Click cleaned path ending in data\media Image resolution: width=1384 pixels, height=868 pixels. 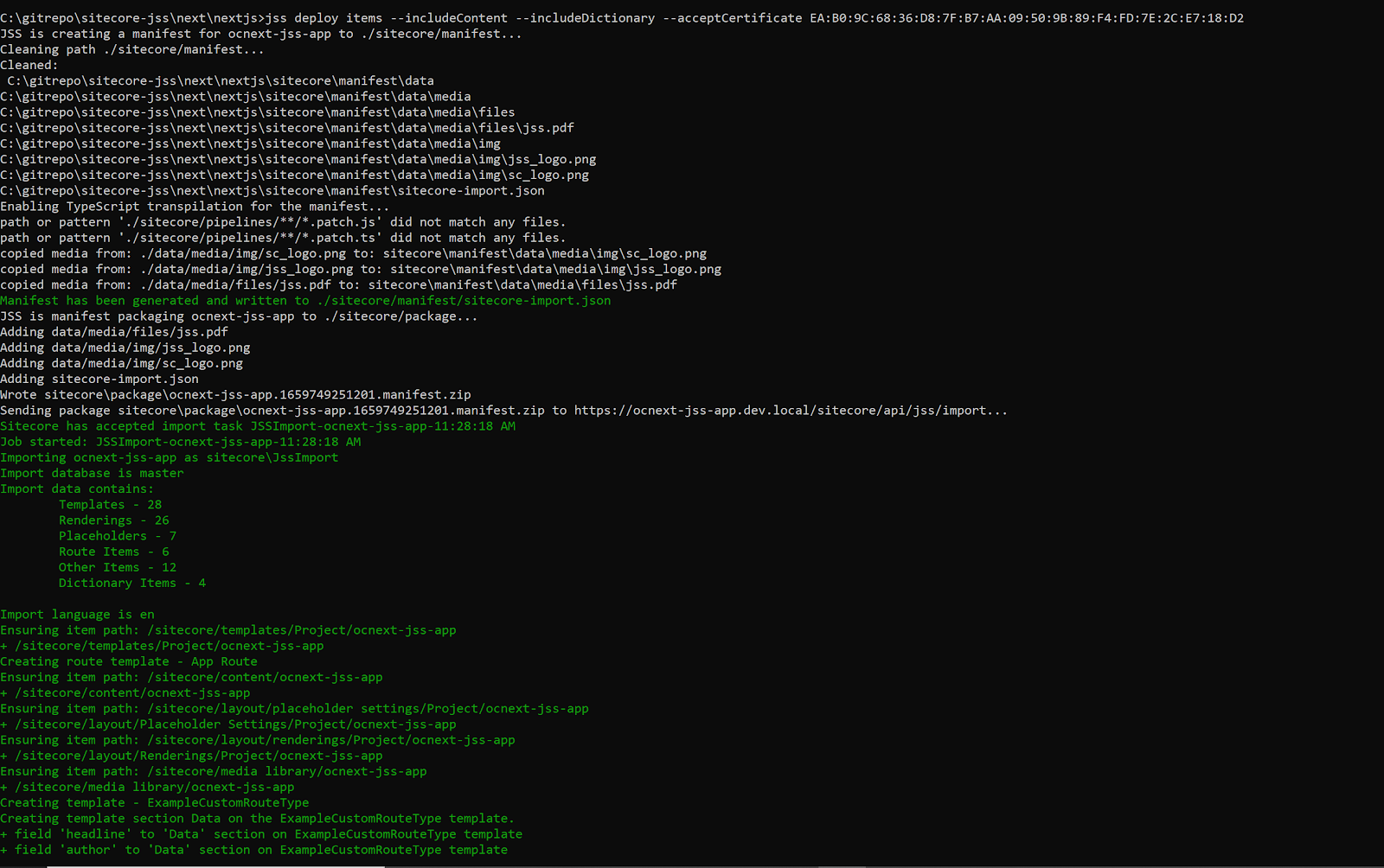(x=235, y=96)
